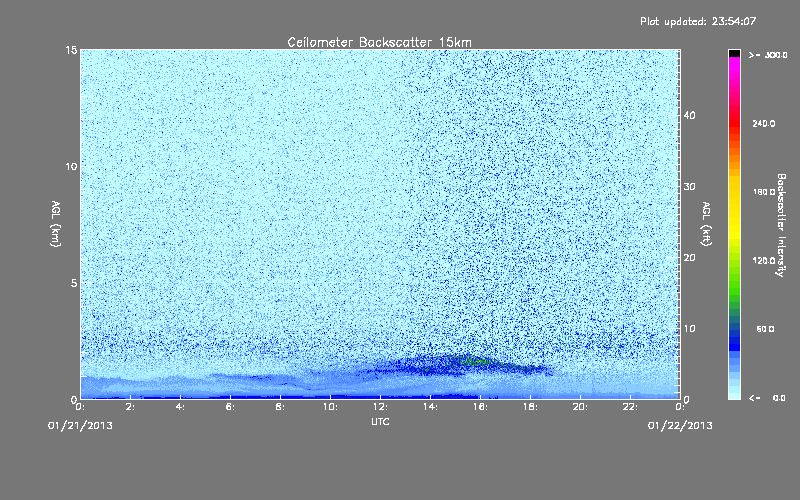The image size is (800, 500).
Task: Select the '4:' UTC hour tick
Action: click(x=181, y=407)
